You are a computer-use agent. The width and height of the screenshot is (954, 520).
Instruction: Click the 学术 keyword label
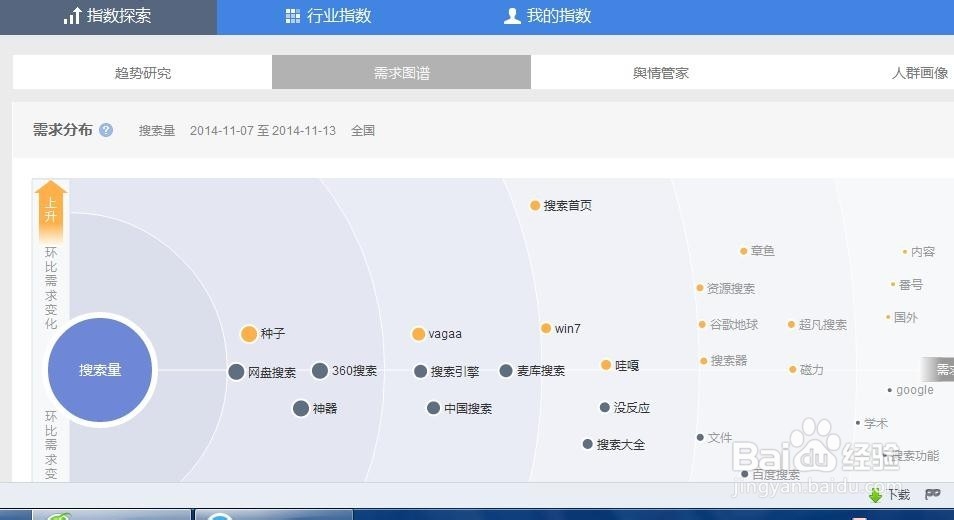[x=876, y=423]
